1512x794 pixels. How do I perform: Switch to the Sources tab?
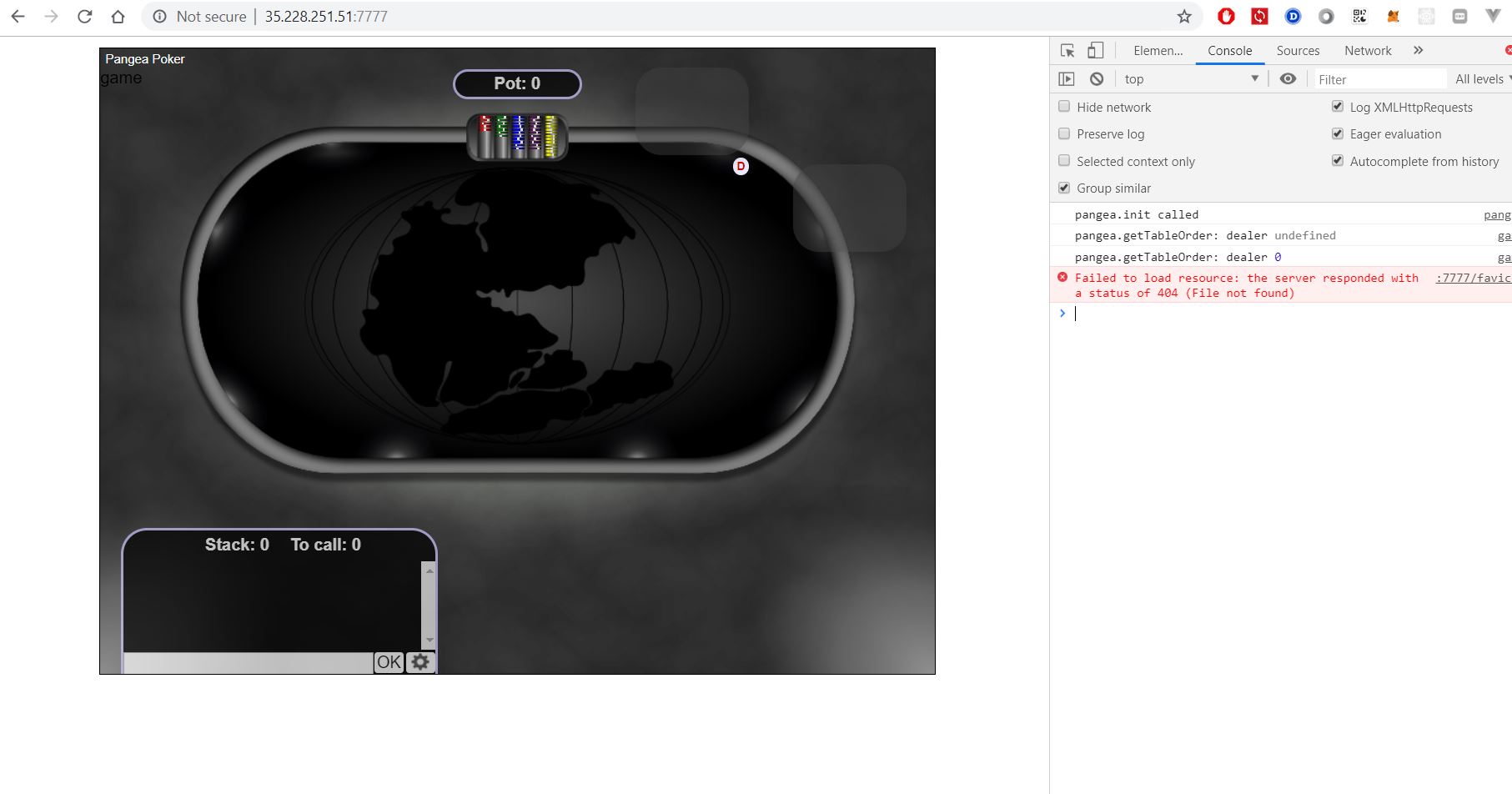1298,51
